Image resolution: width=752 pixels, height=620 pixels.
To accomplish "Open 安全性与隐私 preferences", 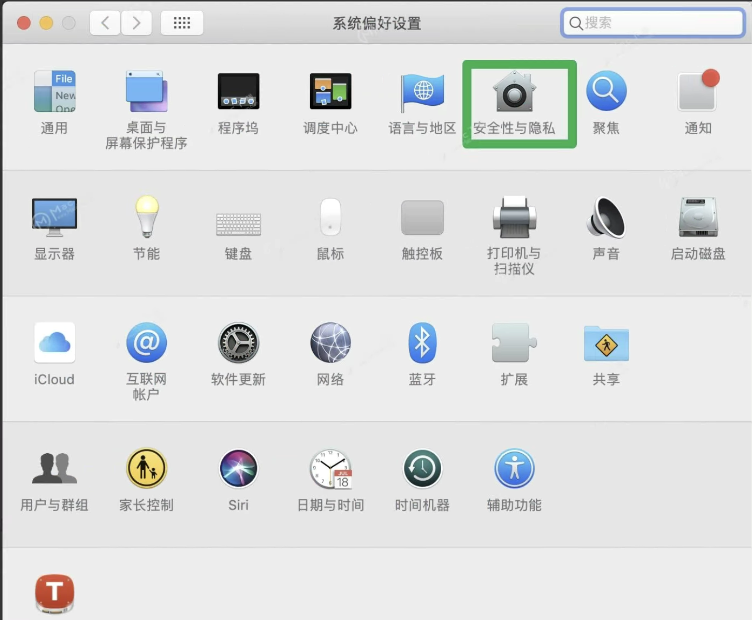I will [x=514, y=92].
